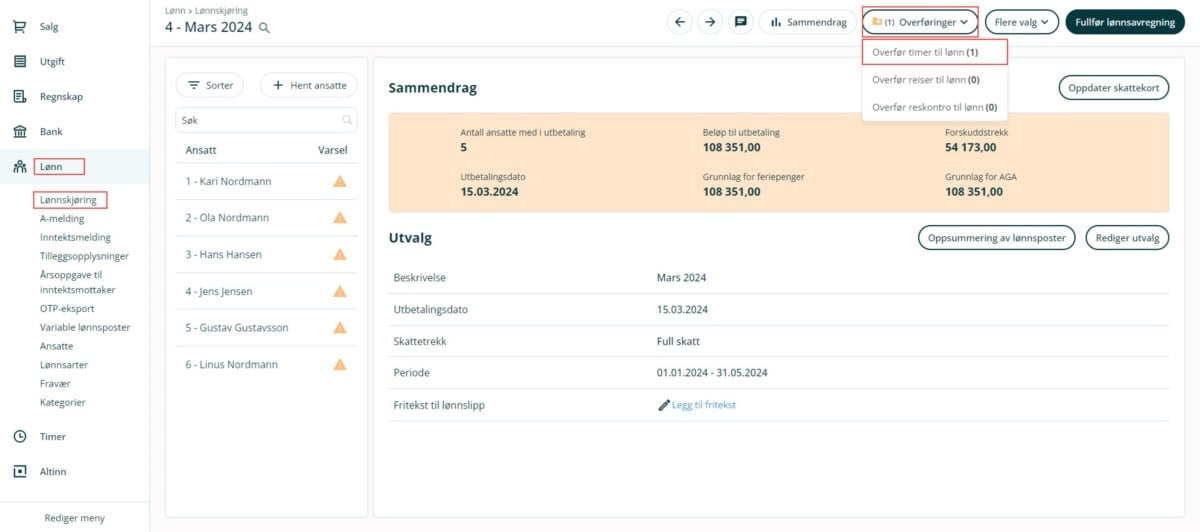Click the search icon beside 4 - Mars 2024

(x=265, y=28)
